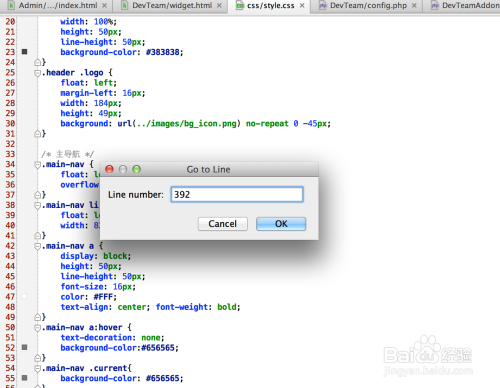Click line number 30 in the gutter
This screenshot has width=500, height=388.
pos(10,124)
